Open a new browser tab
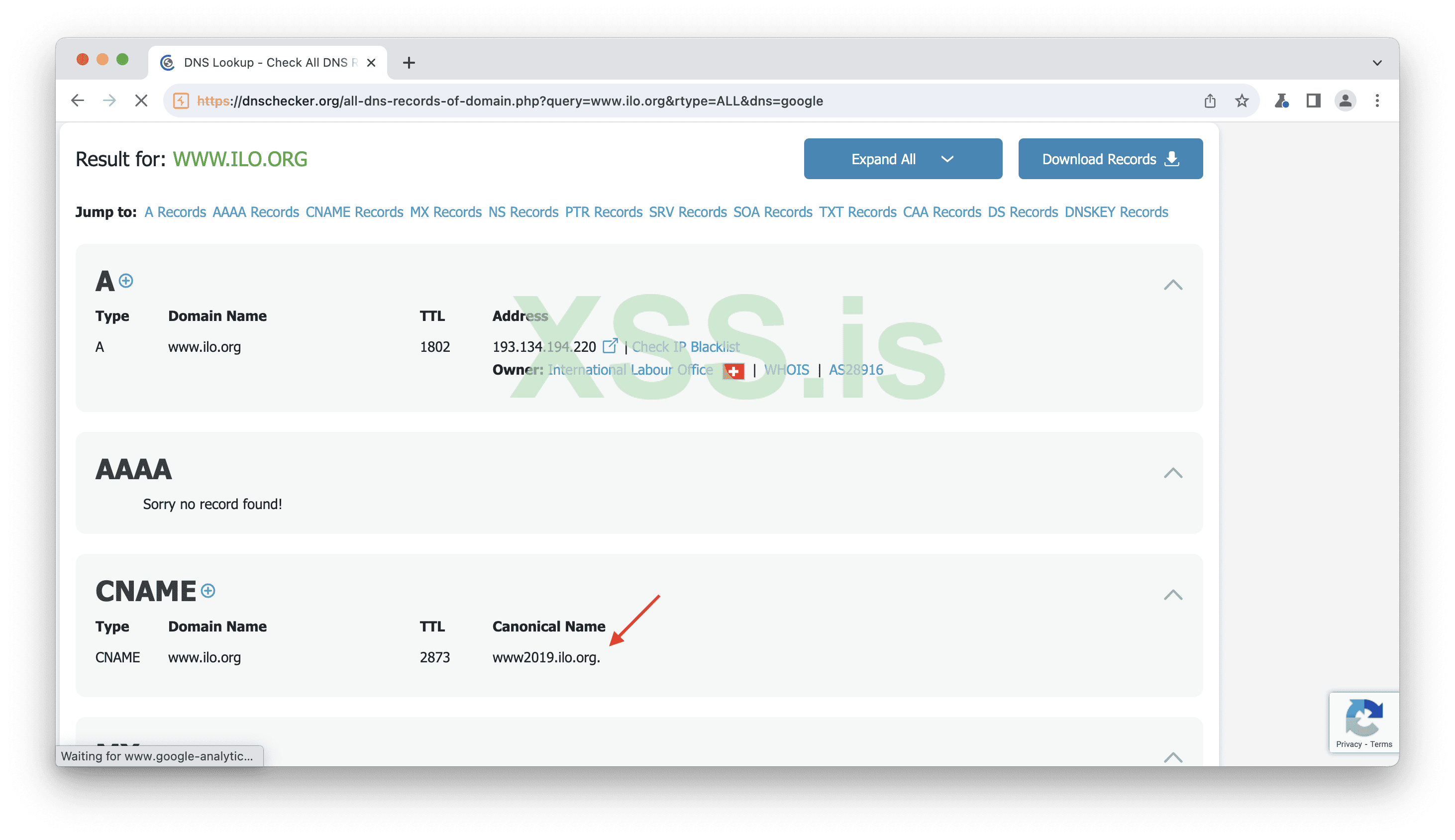1455x840 pixels. click(409, 62)
